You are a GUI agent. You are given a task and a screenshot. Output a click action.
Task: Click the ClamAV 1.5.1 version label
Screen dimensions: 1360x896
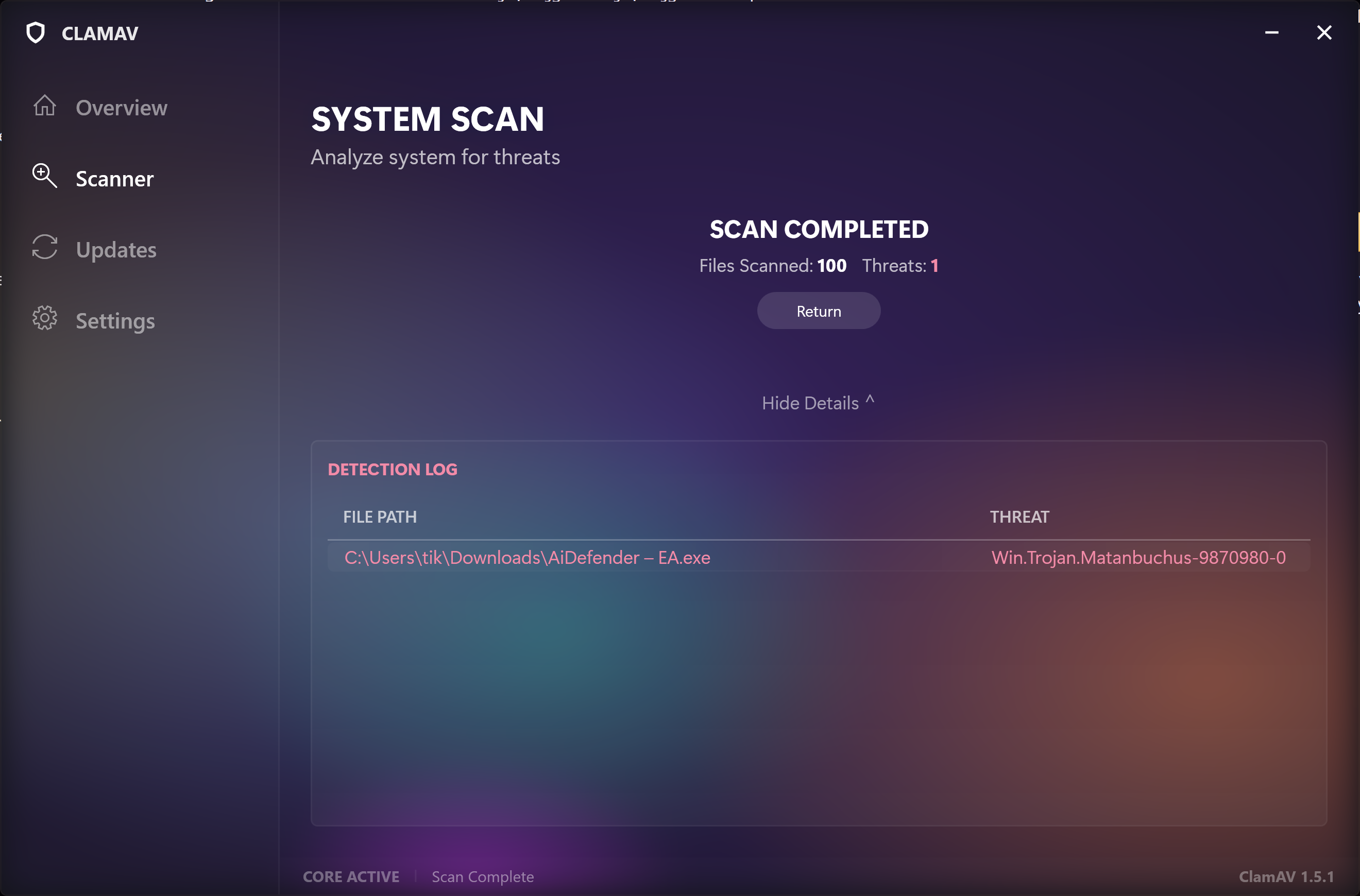1286,876
